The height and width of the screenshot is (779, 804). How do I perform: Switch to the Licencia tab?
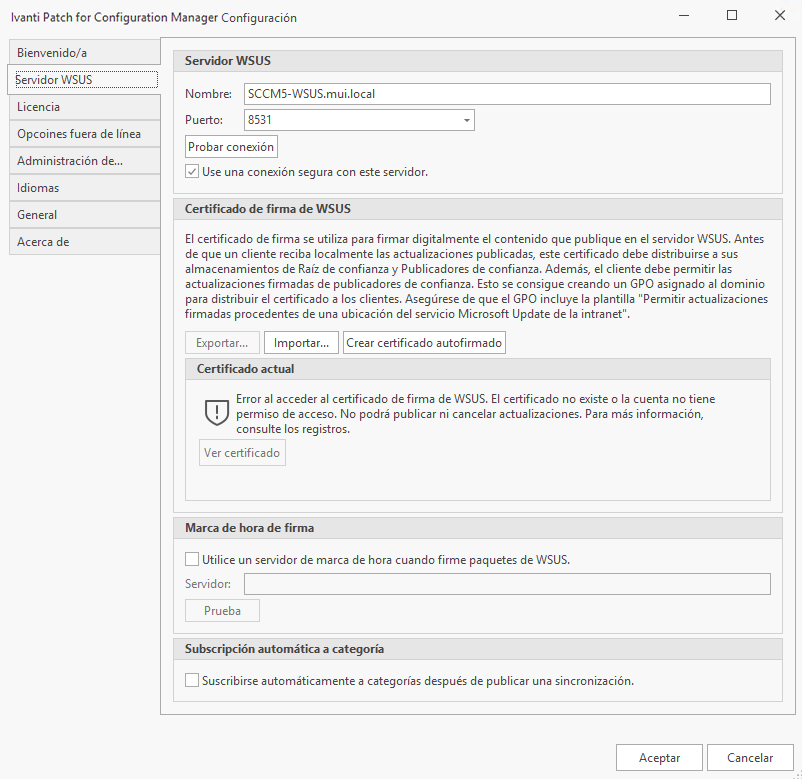(x=84, y=106)
